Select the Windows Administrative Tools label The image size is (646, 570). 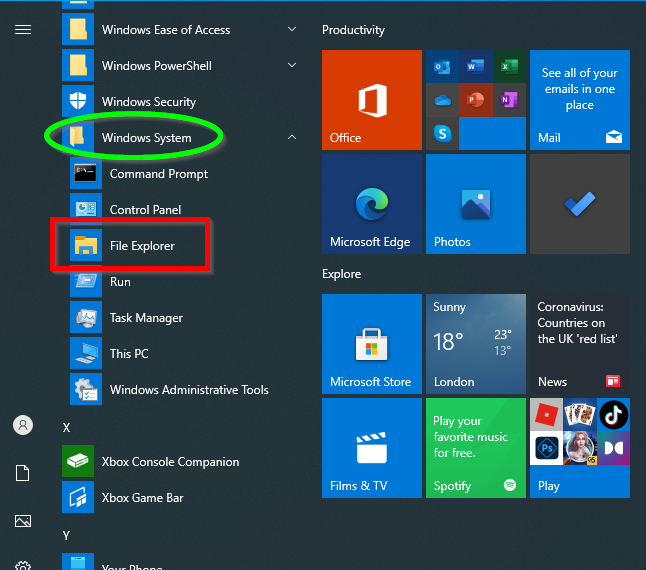tap(189, 390)
